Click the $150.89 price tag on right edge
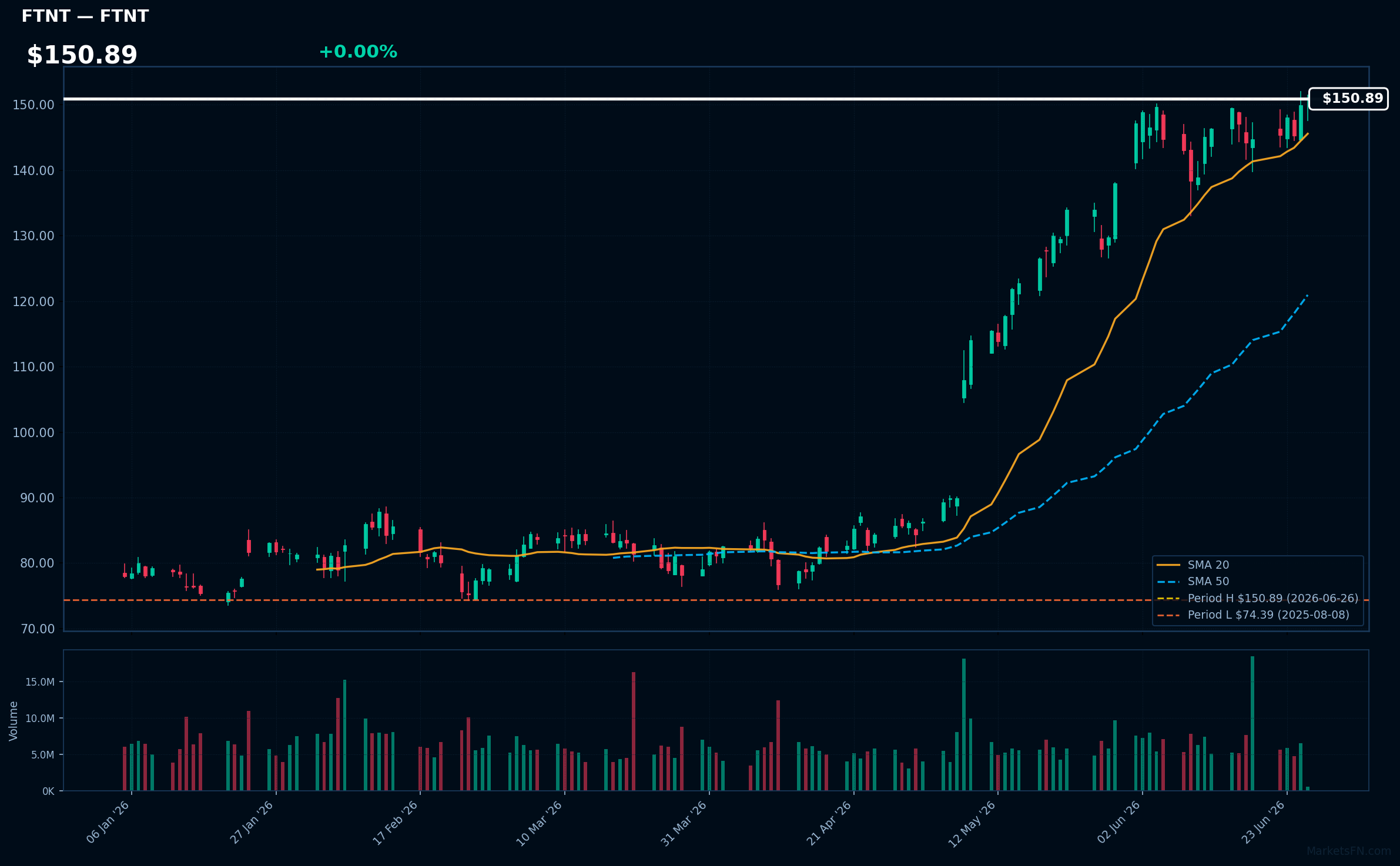This screenshot has width=1400, height=866. [x=1349, y=99]
